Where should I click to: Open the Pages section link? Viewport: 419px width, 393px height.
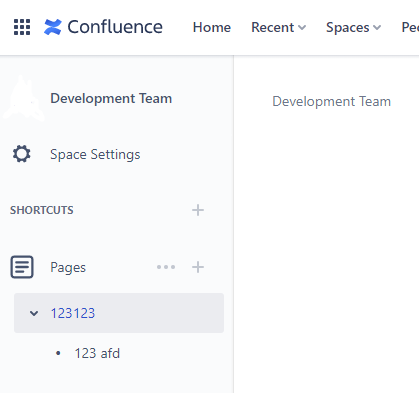coord(68,267)
